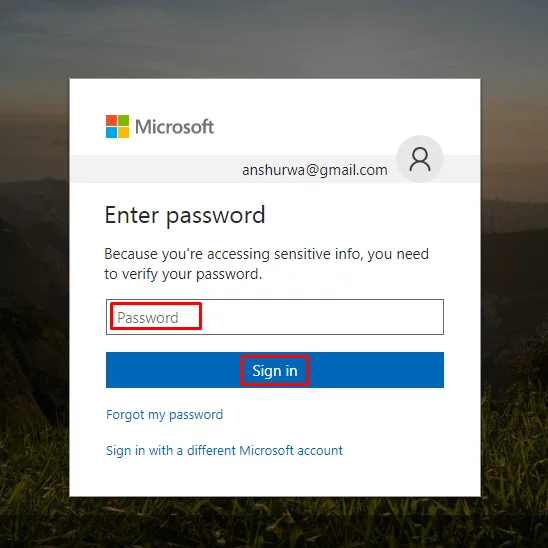Click the cloudy sky above the dialog
The image size is (548, 548).
274,38
